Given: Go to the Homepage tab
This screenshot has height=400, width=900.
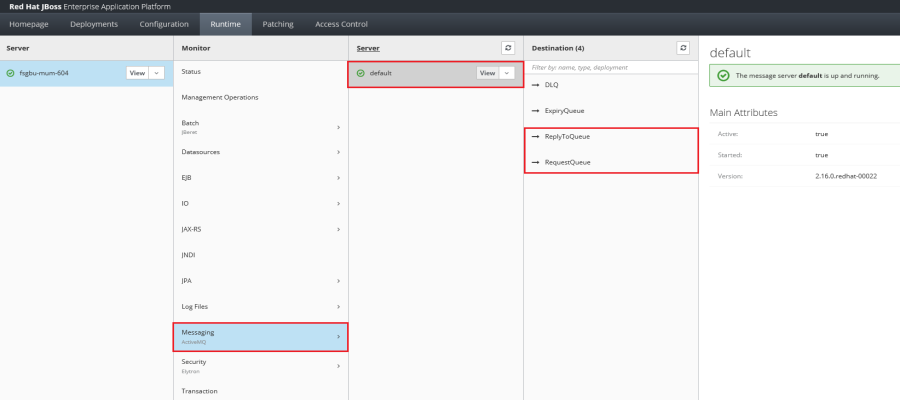Looking at the screenshot, I should 29,24.
